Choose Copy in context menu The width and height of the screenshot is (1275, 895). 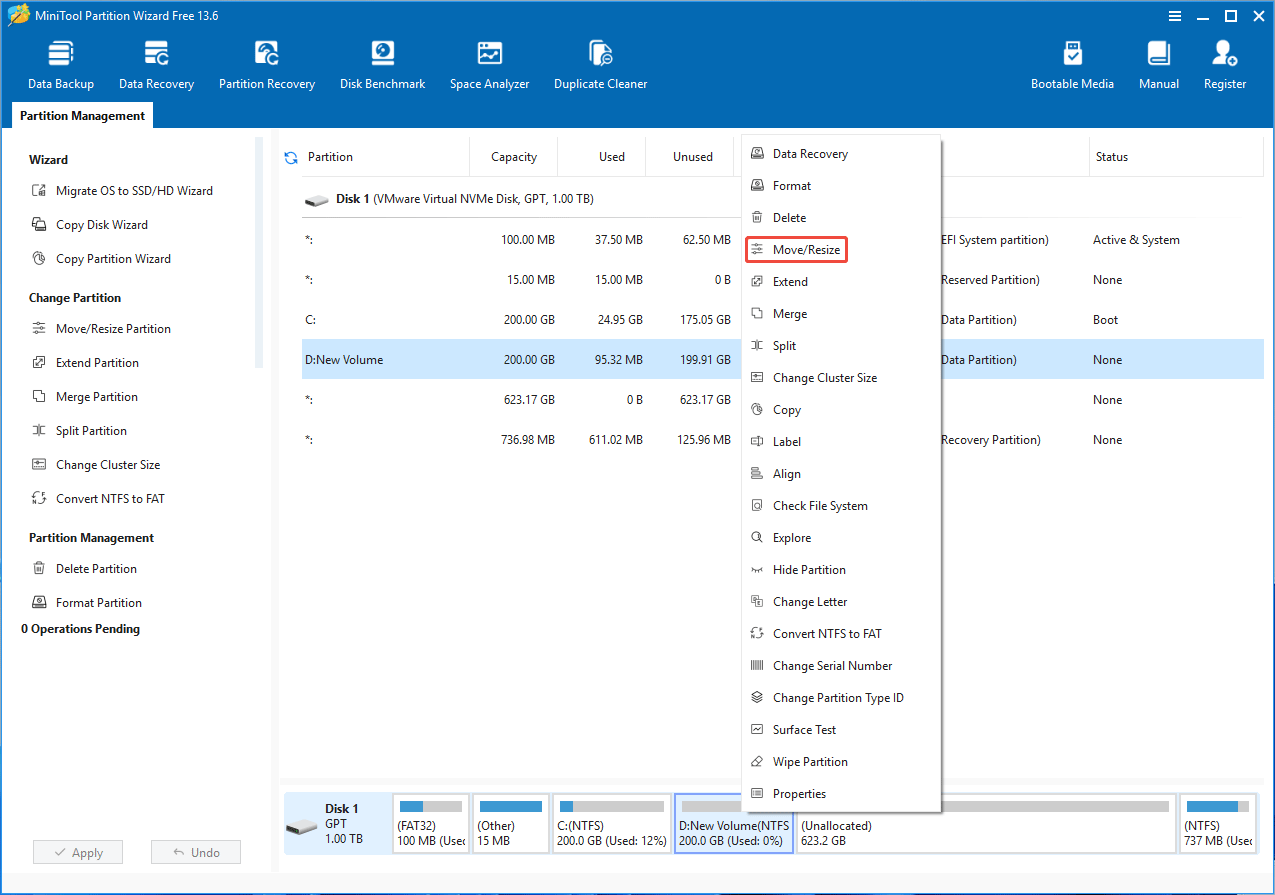click(840, 410)
